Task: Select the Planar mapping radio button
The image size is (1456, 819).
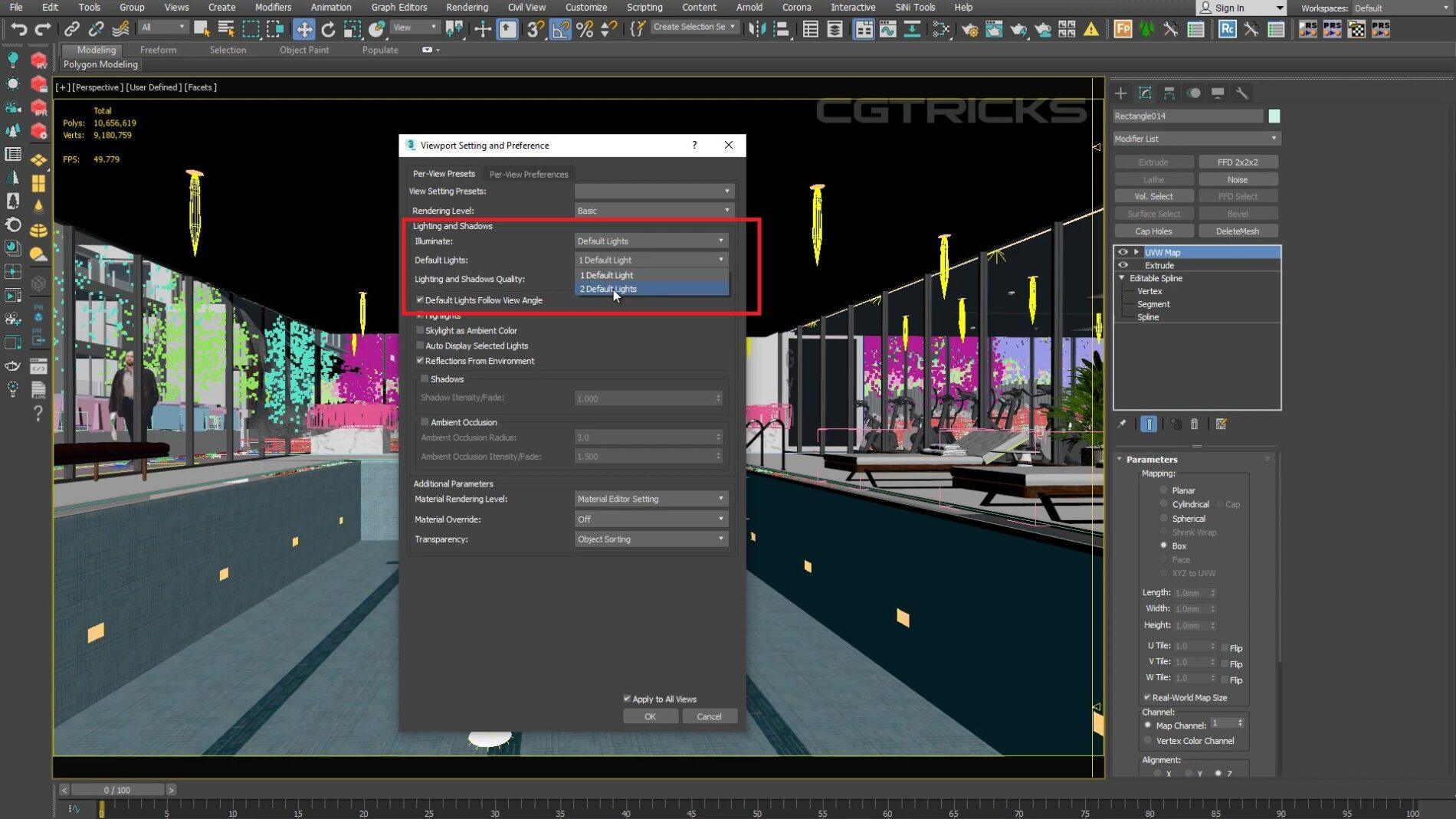Action: 1163,490
